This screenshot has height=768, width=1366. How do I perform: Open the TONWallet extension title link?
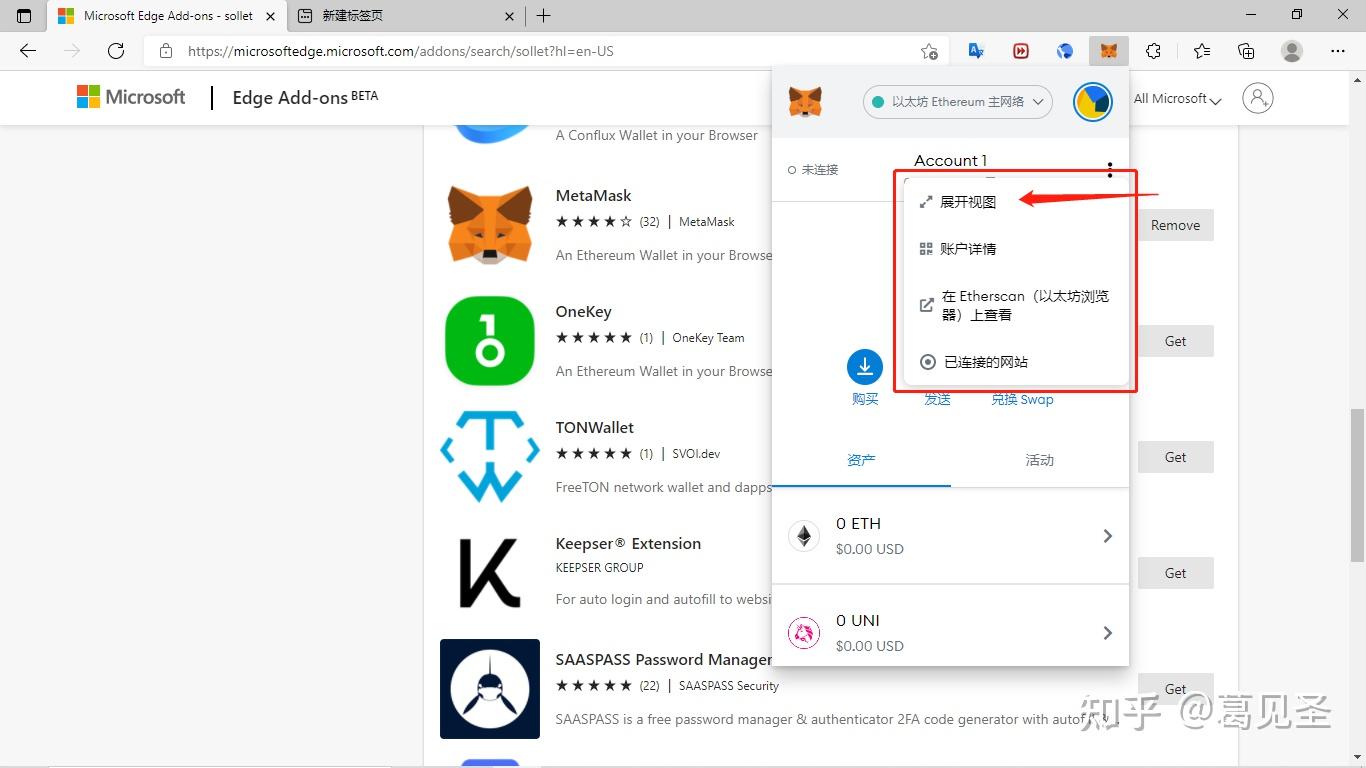pos(595,428)
